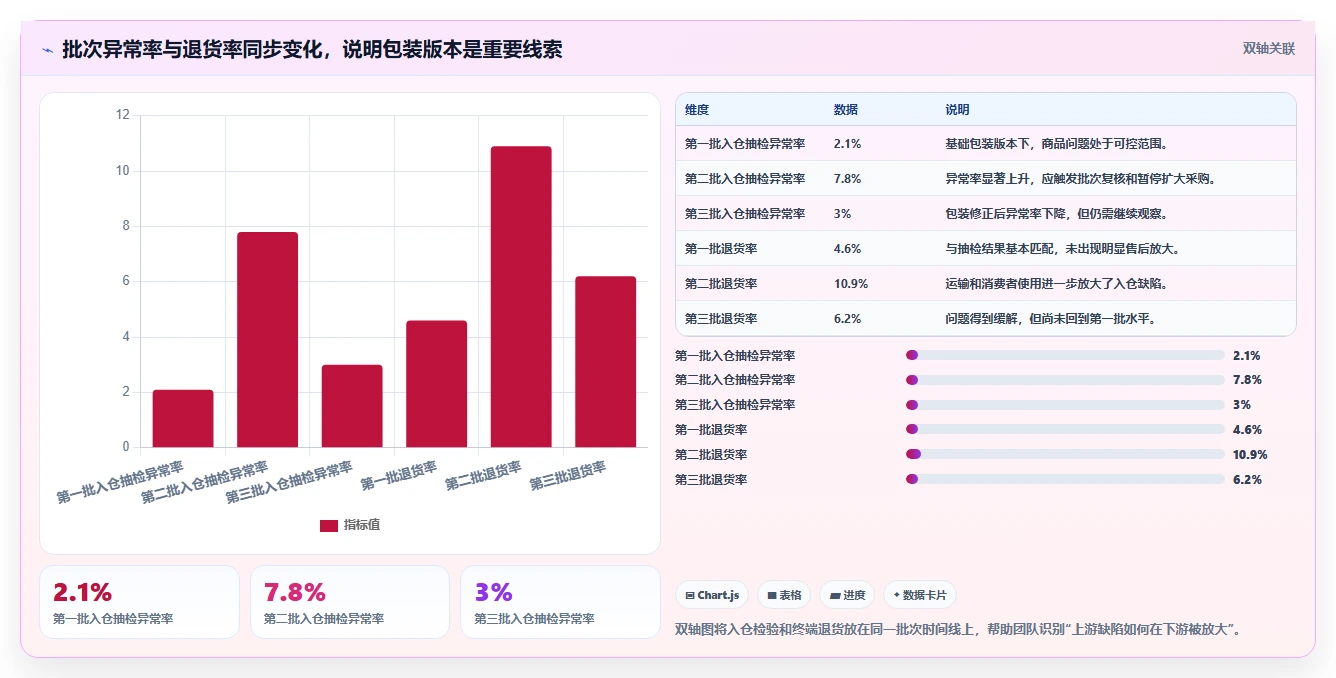Click the lightning icon beside the title
The height and width of the screenshot is (678, 1336).
(47, 50)
